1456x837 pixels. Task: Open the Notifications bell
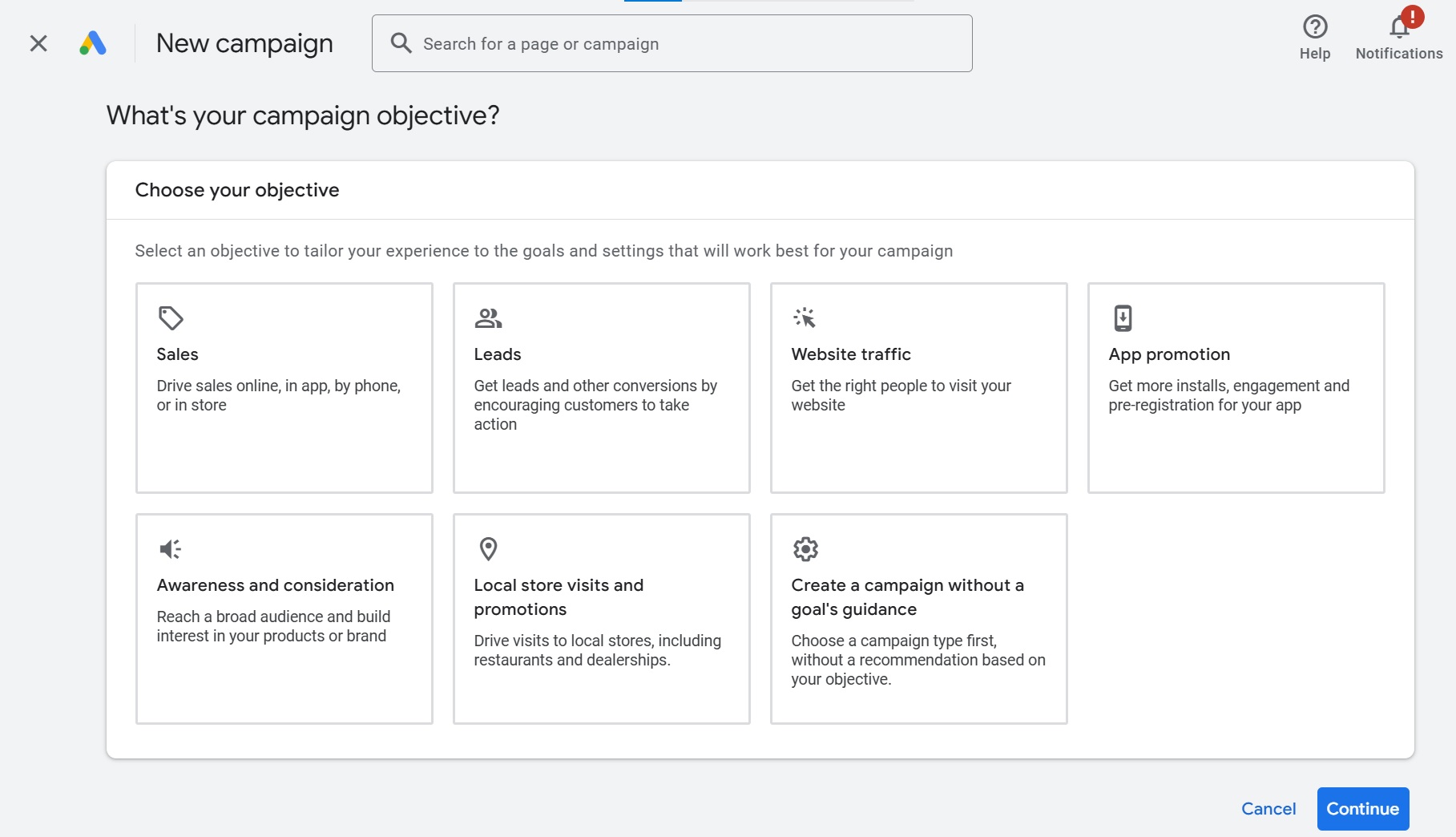[x=1399, y=28]
